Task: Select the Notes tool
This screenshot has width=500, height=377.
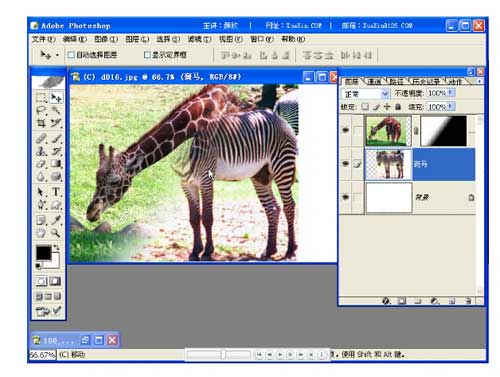Action: coord(41,220)
